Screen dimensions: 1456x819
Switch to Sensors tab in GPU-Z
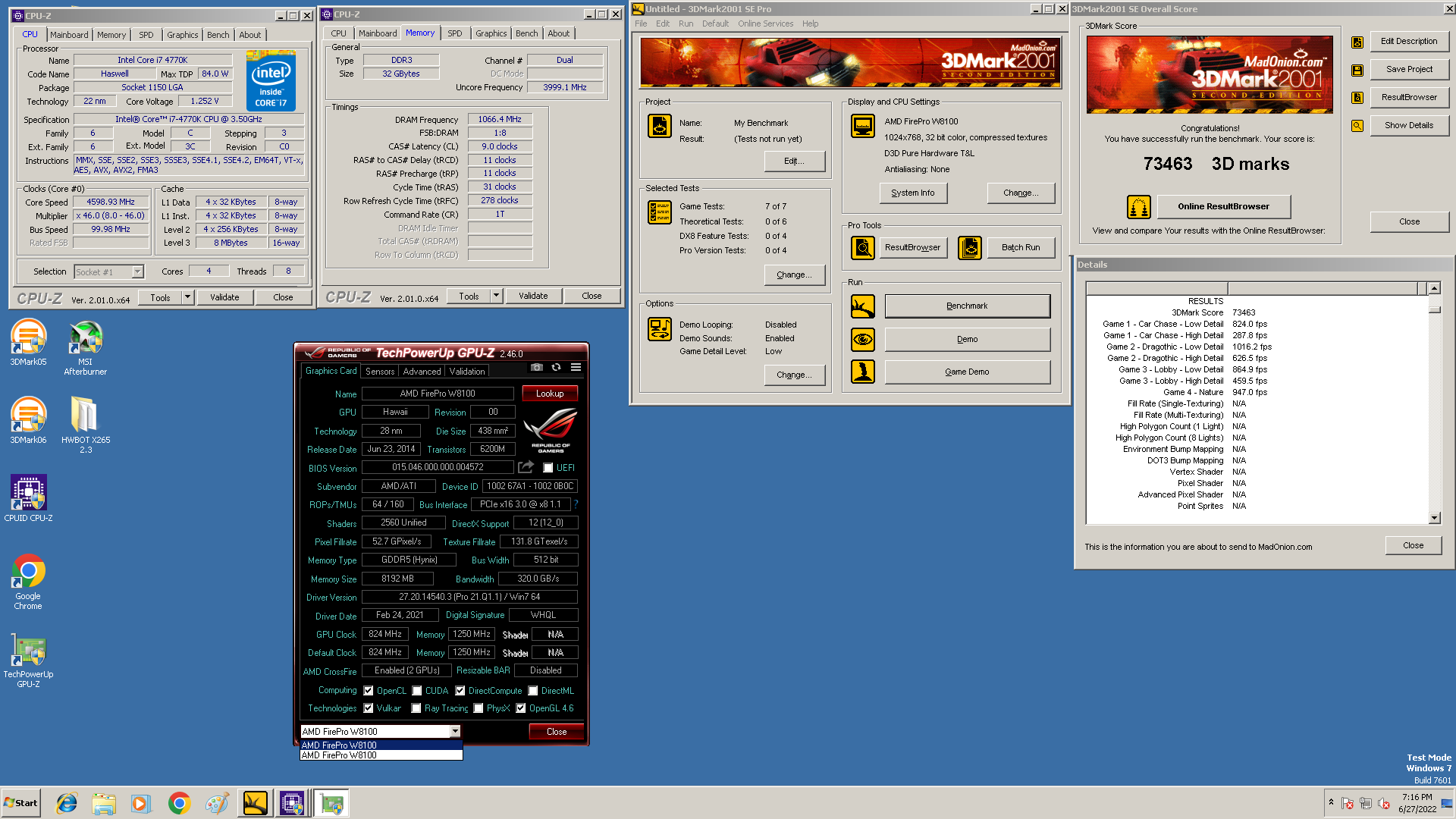pos(380,372)
